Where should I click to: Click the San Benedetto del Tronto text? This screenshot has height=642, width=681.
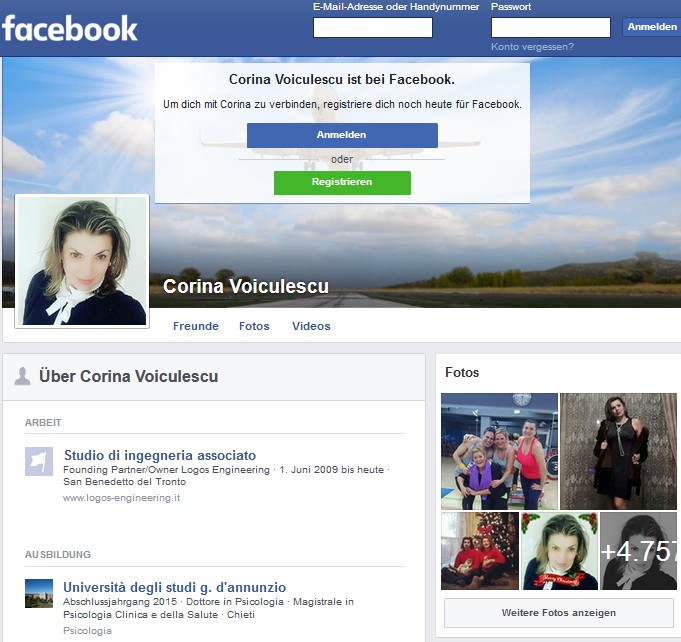124,482
